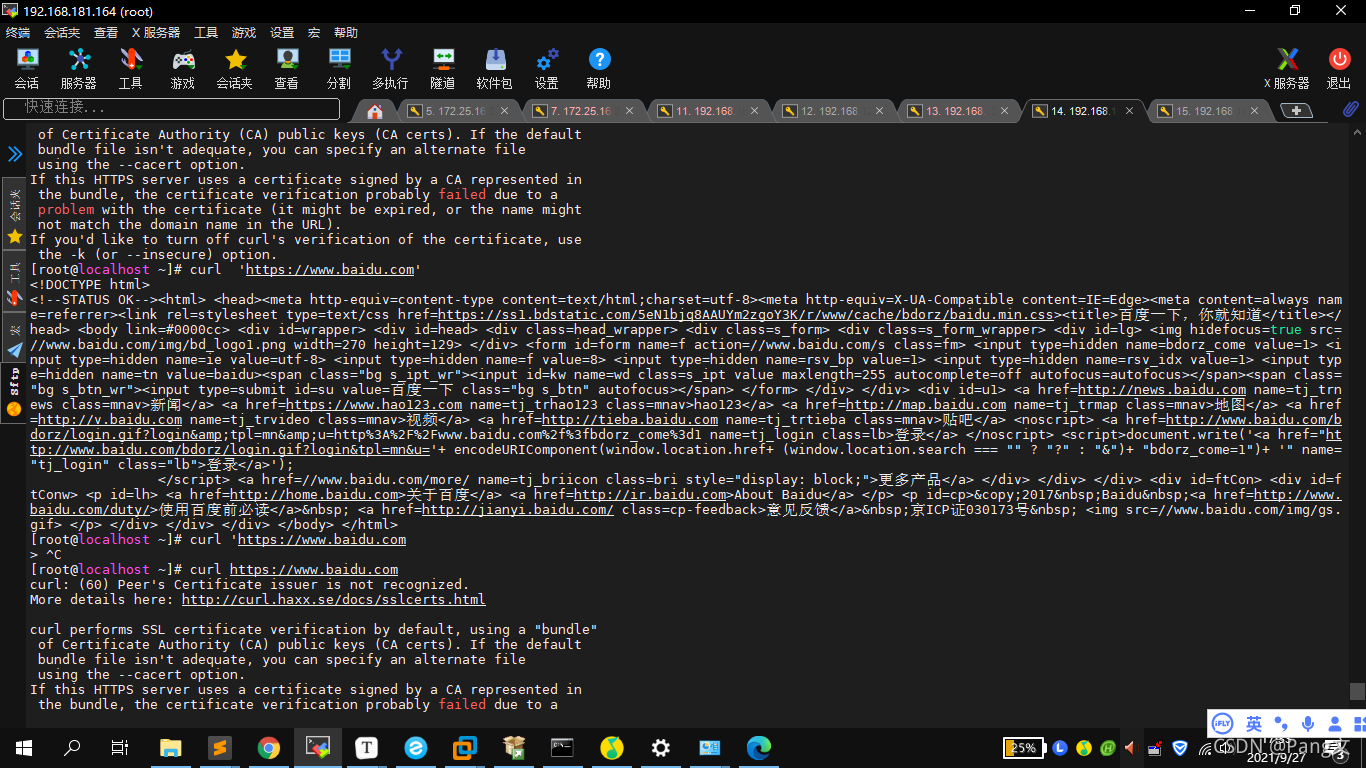Click the 隧道 (Tunneling) toolbar icon
The image size is (1366, 768).
point(443,69)
